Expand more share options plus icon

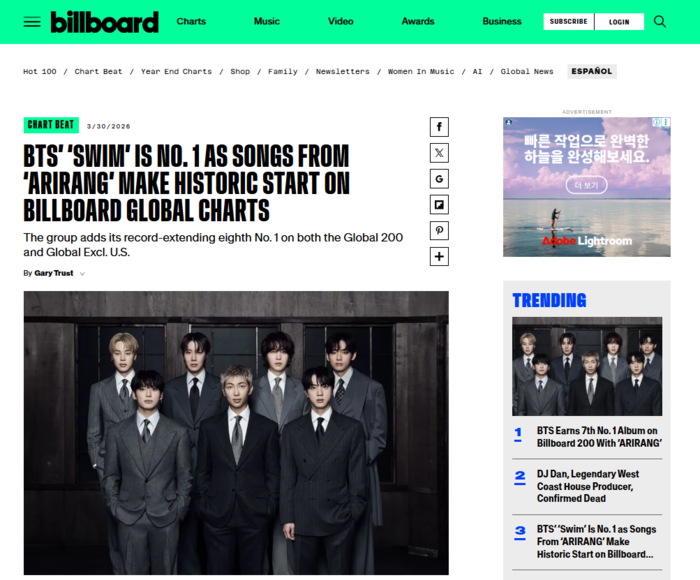(439, 256)
